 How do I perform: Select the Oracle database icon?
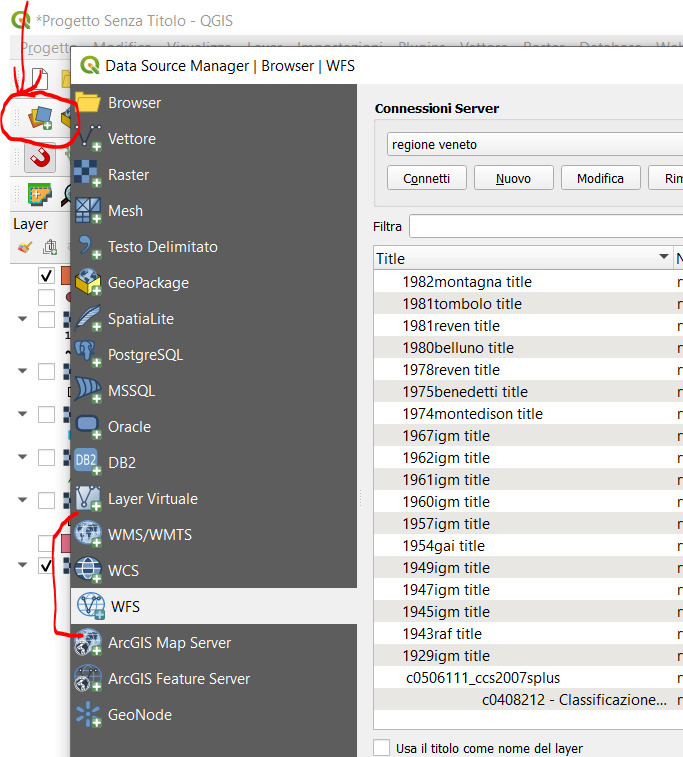88,426
